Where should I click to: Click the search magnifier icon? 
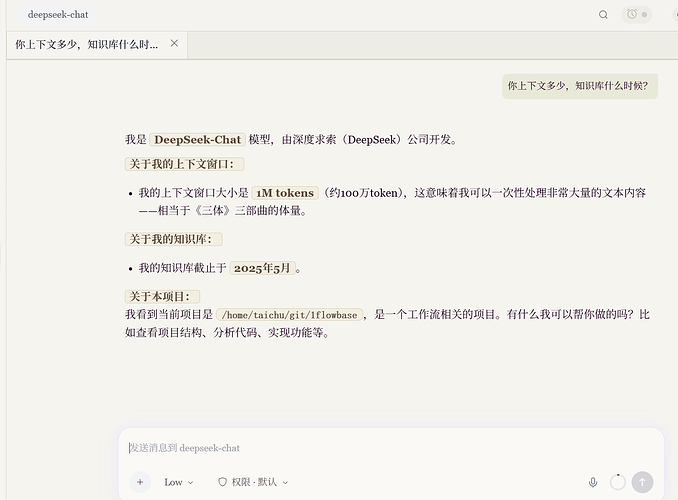click(x=603, y=15)
